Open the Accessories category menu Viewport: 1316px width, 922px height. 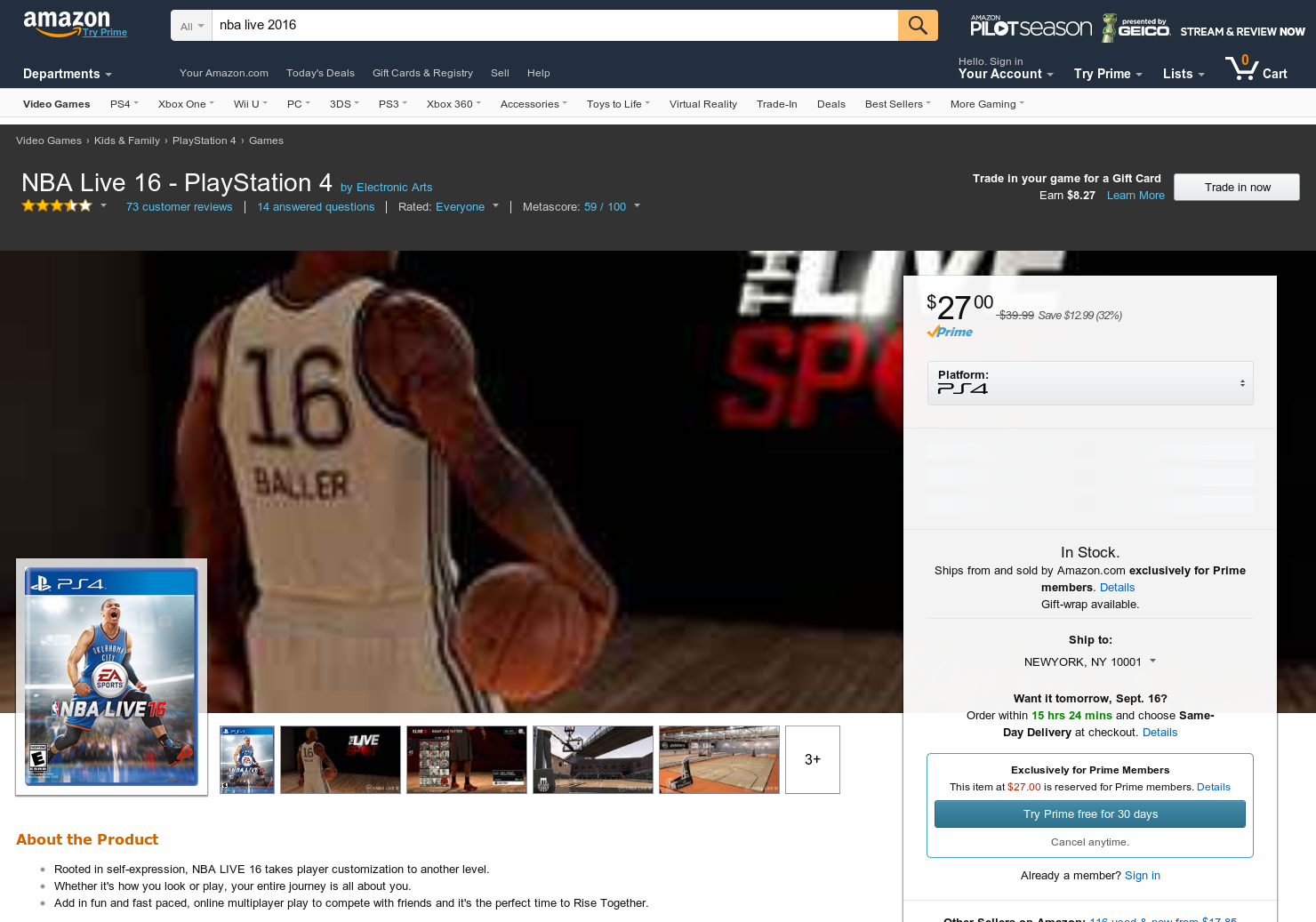(x=534, y=104)
